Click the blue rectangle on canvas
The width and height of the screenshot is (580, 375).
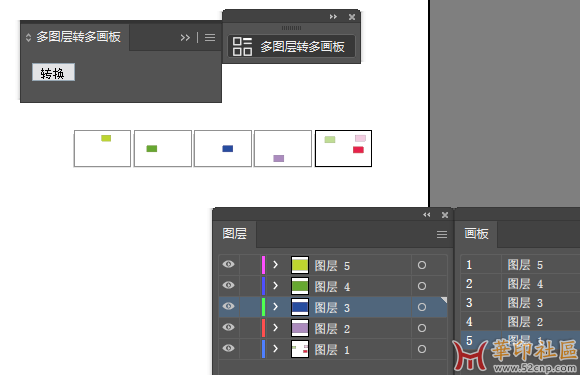pos(227,149)
